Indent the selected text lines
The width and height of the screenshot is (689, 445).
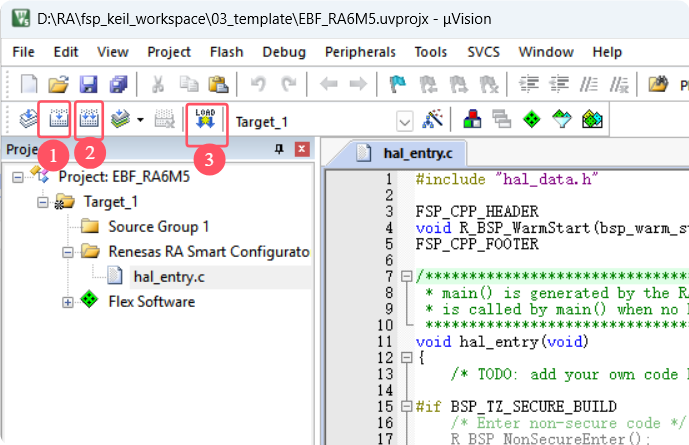point(529,83)
